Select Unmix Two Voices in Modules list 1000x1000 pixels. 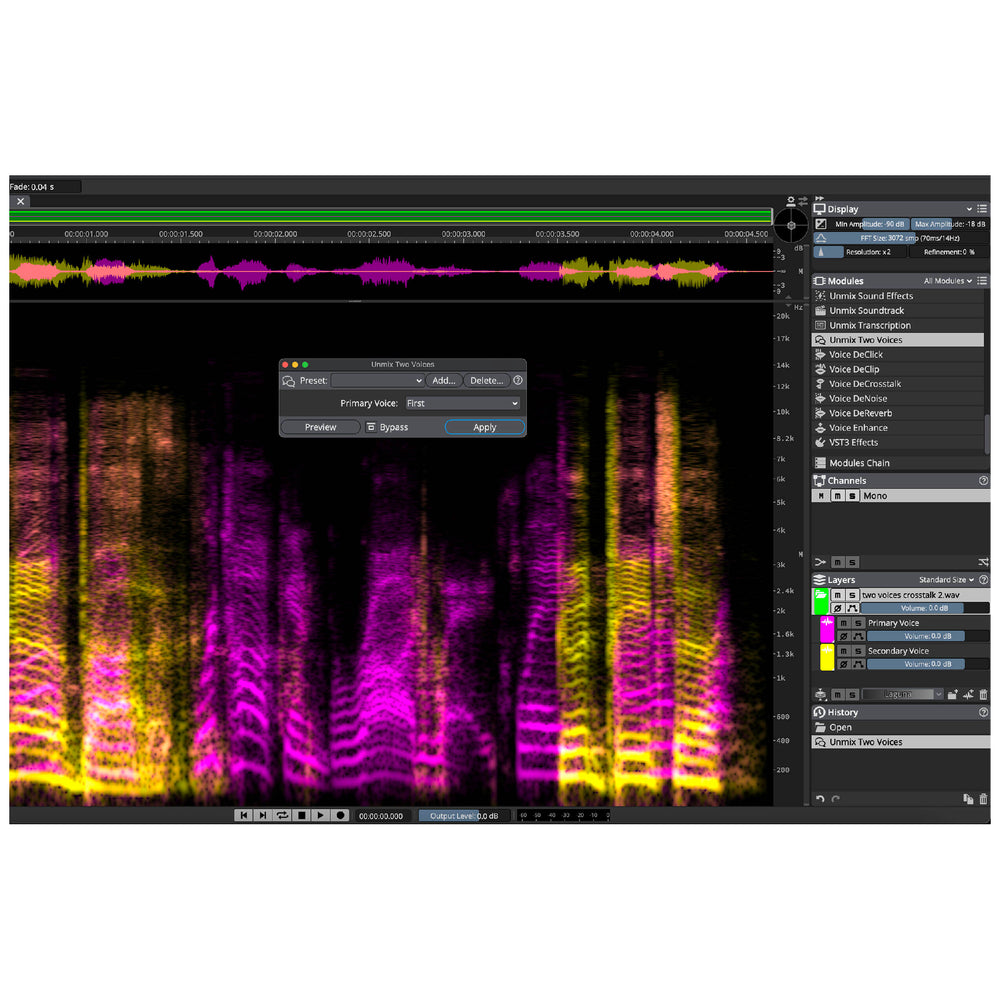click(x=897, y=340)
